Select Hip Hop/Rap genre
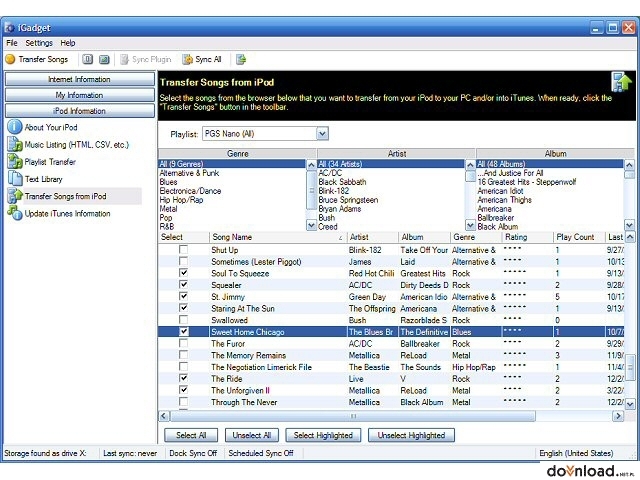The height and width of the screenshot is (480, 640). click(x=181, y=200)
